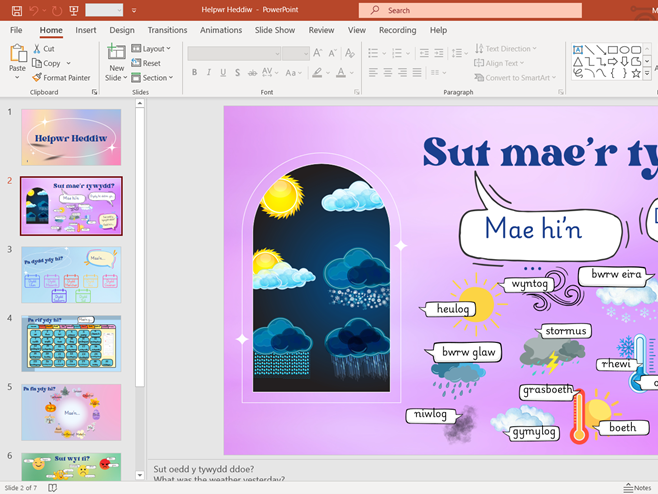Click the Cut scissors icon
The height and width of the screenshot is (494, 658).
(37, 48)
